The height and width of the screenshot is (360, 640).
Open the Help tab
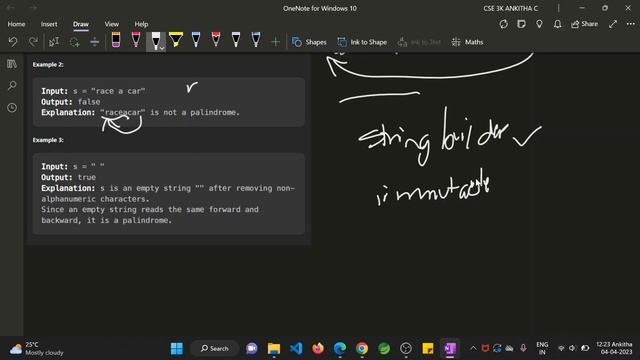141,24
